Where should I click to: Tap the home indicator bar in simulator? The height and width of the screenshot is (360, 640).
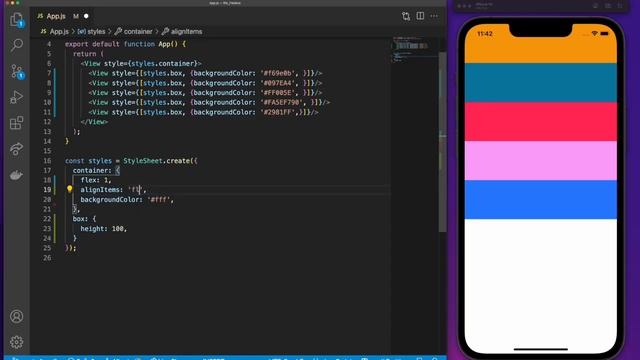(x=540, y=349)
